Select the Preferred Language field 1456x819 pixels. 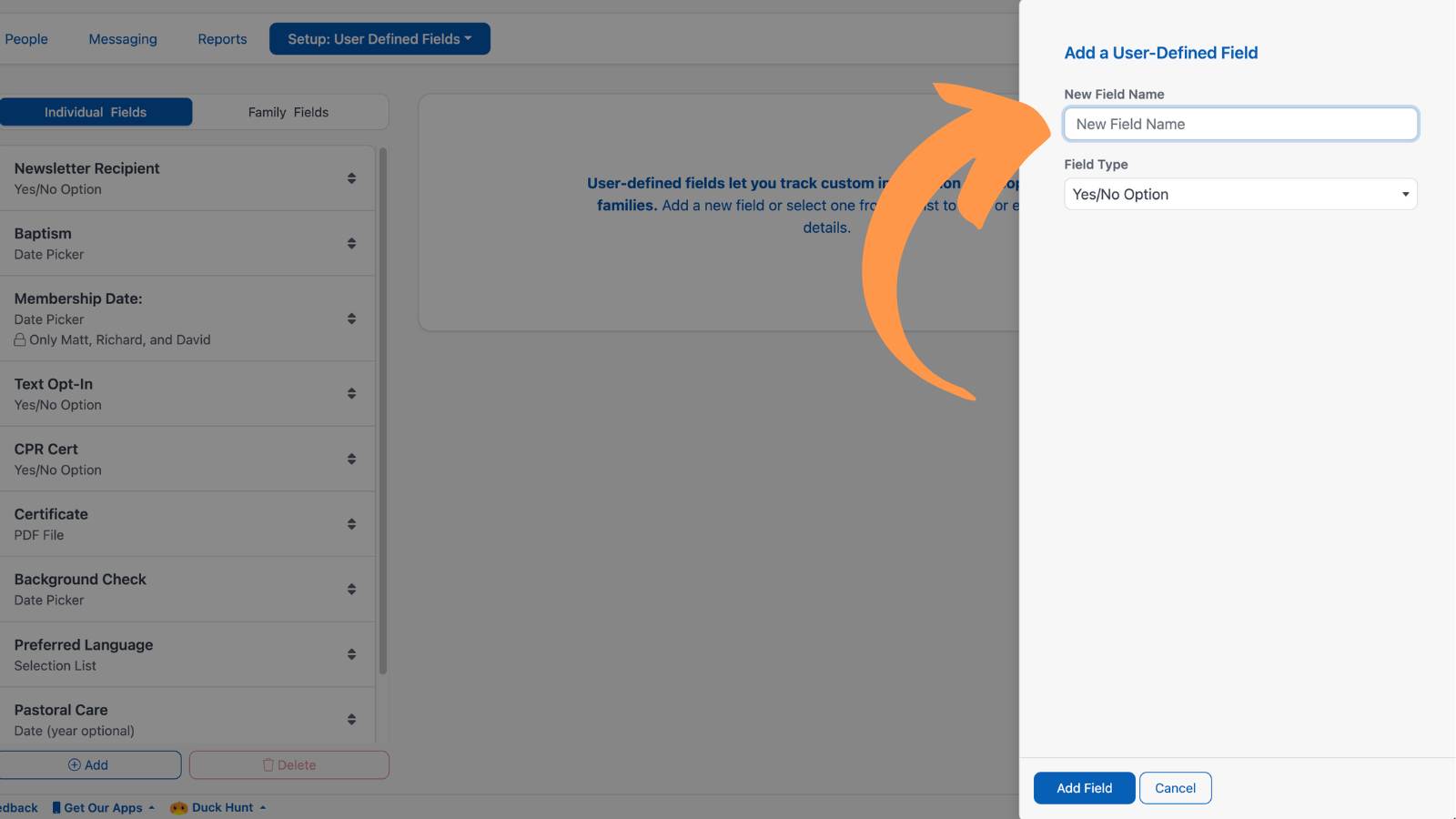tap(187, 654)
